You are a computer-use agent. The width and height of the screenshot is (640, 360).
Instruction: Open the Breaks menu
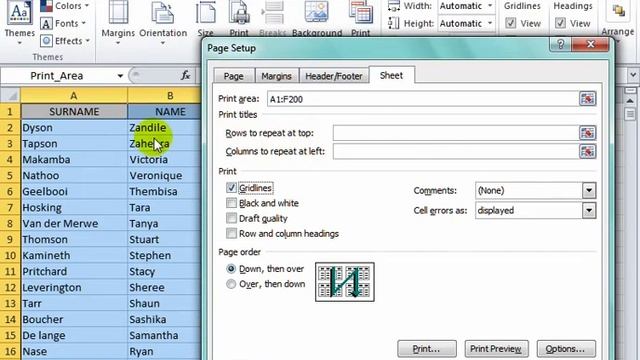pyautogui.click(x=272, y=20)
